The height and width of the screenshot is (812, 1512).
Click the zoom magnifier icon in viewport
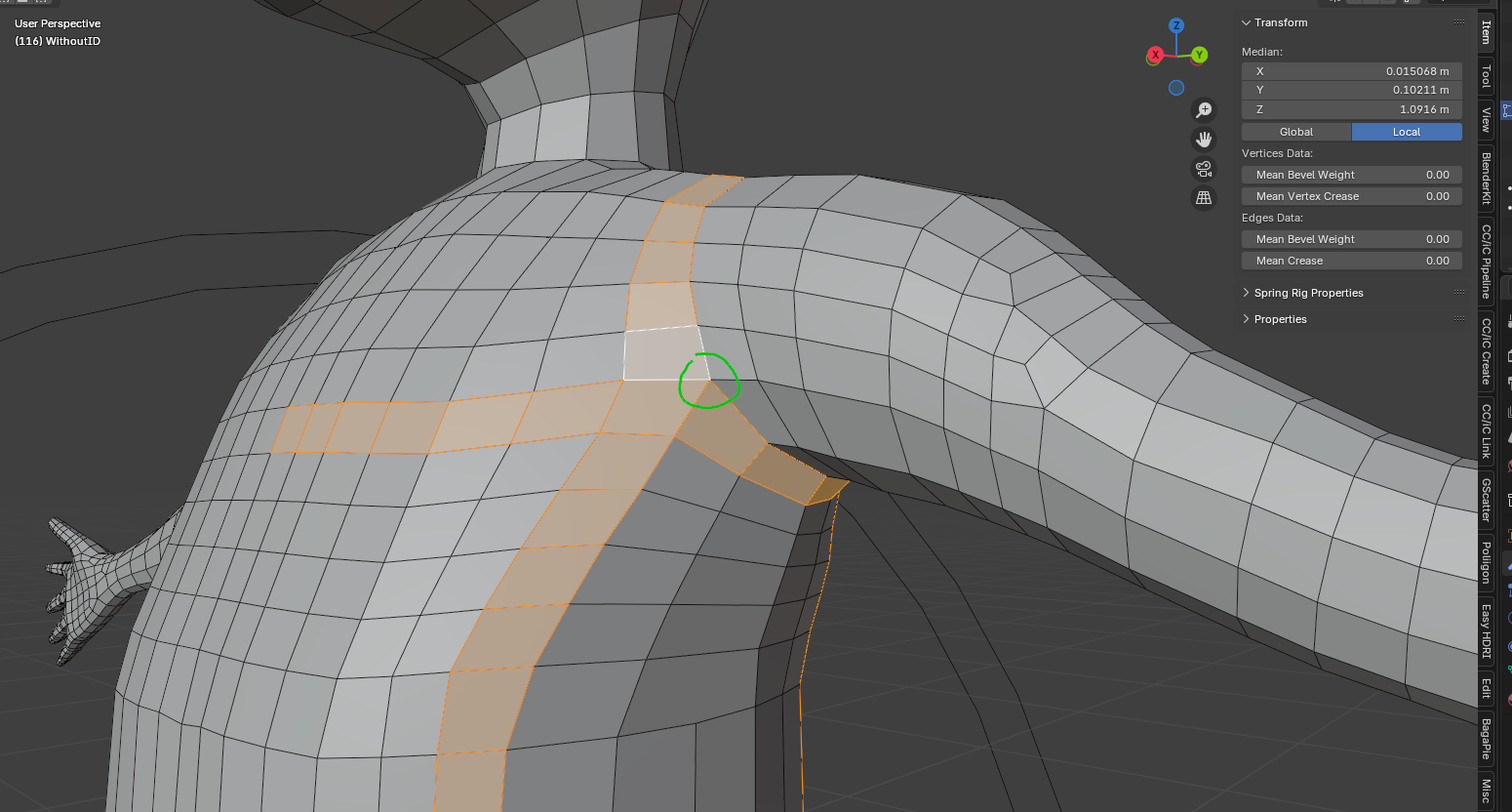point(1204,110)
